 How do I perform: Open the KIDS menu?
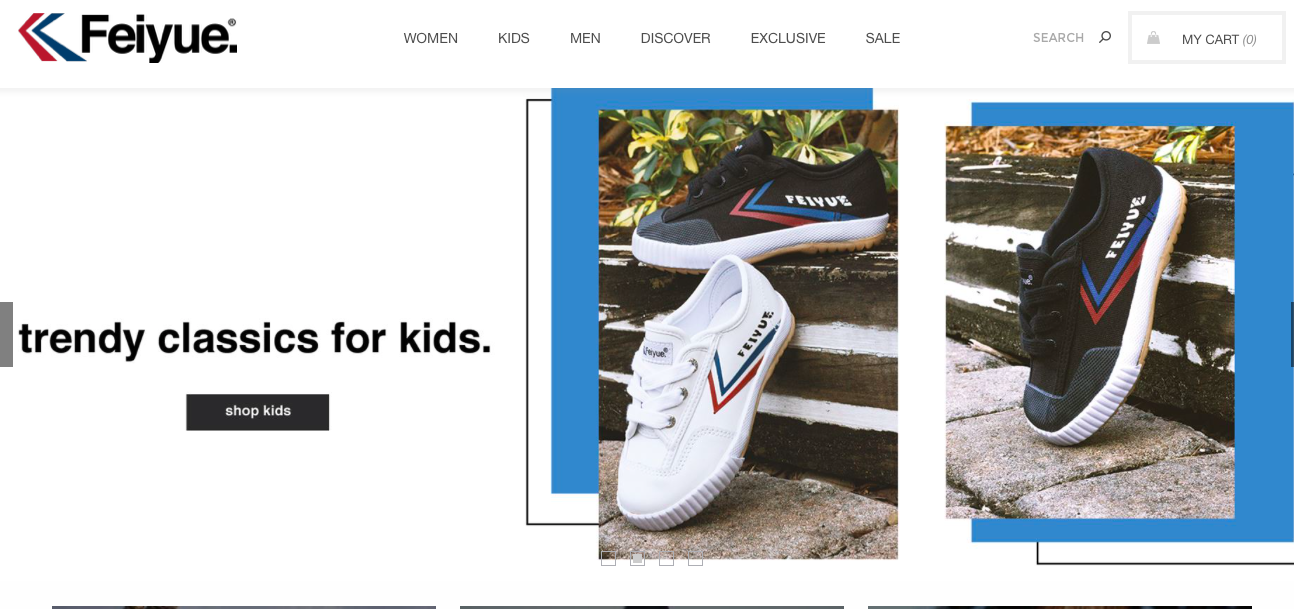pyautogui.click(x=514, y=38)
